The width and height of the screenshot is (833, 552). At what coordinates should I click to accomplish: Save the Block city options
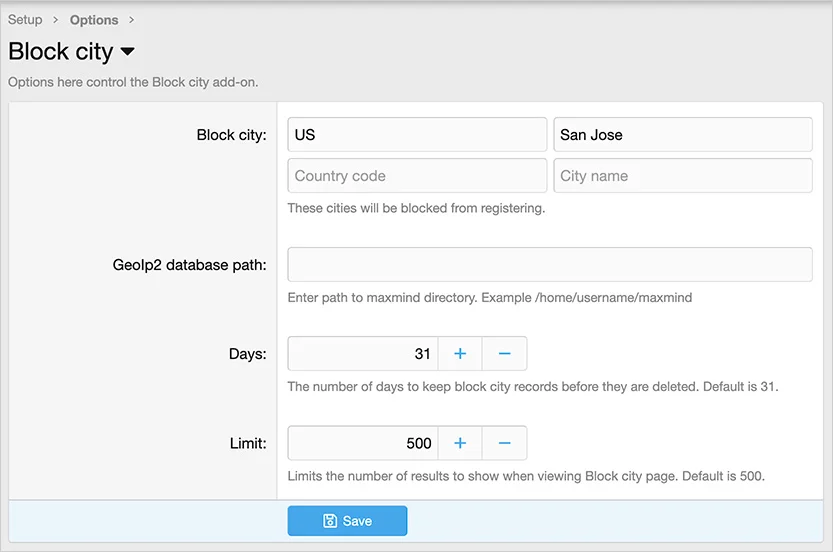coord(347,521)
